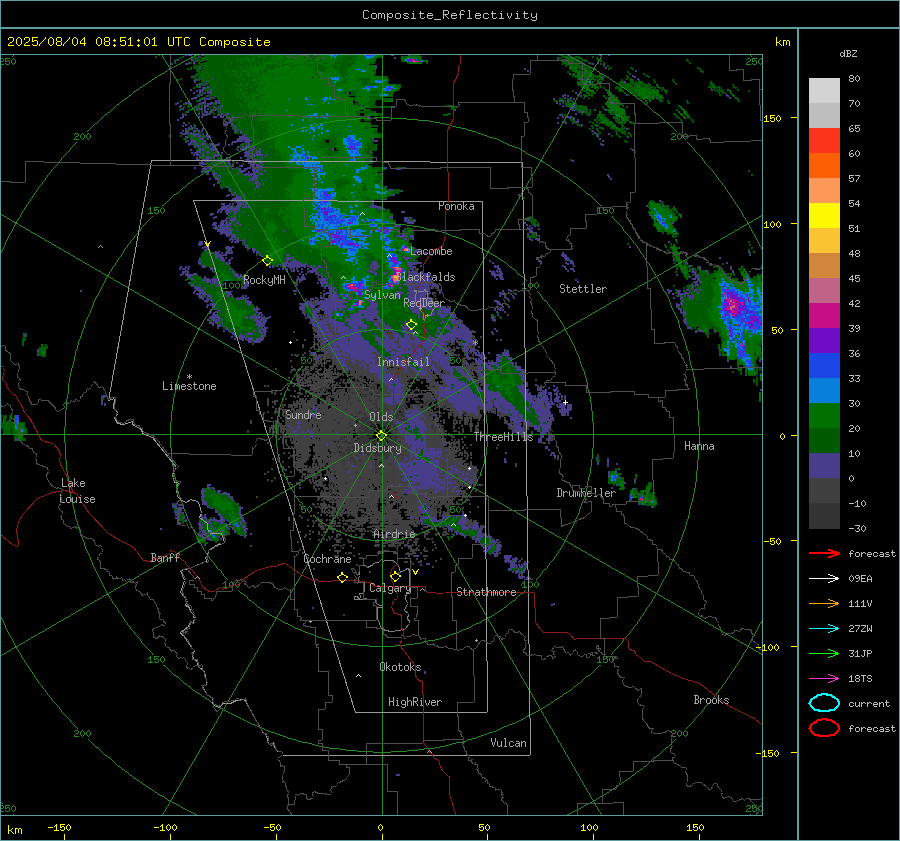Click the red forecast ellipse icon

(824, 728)
